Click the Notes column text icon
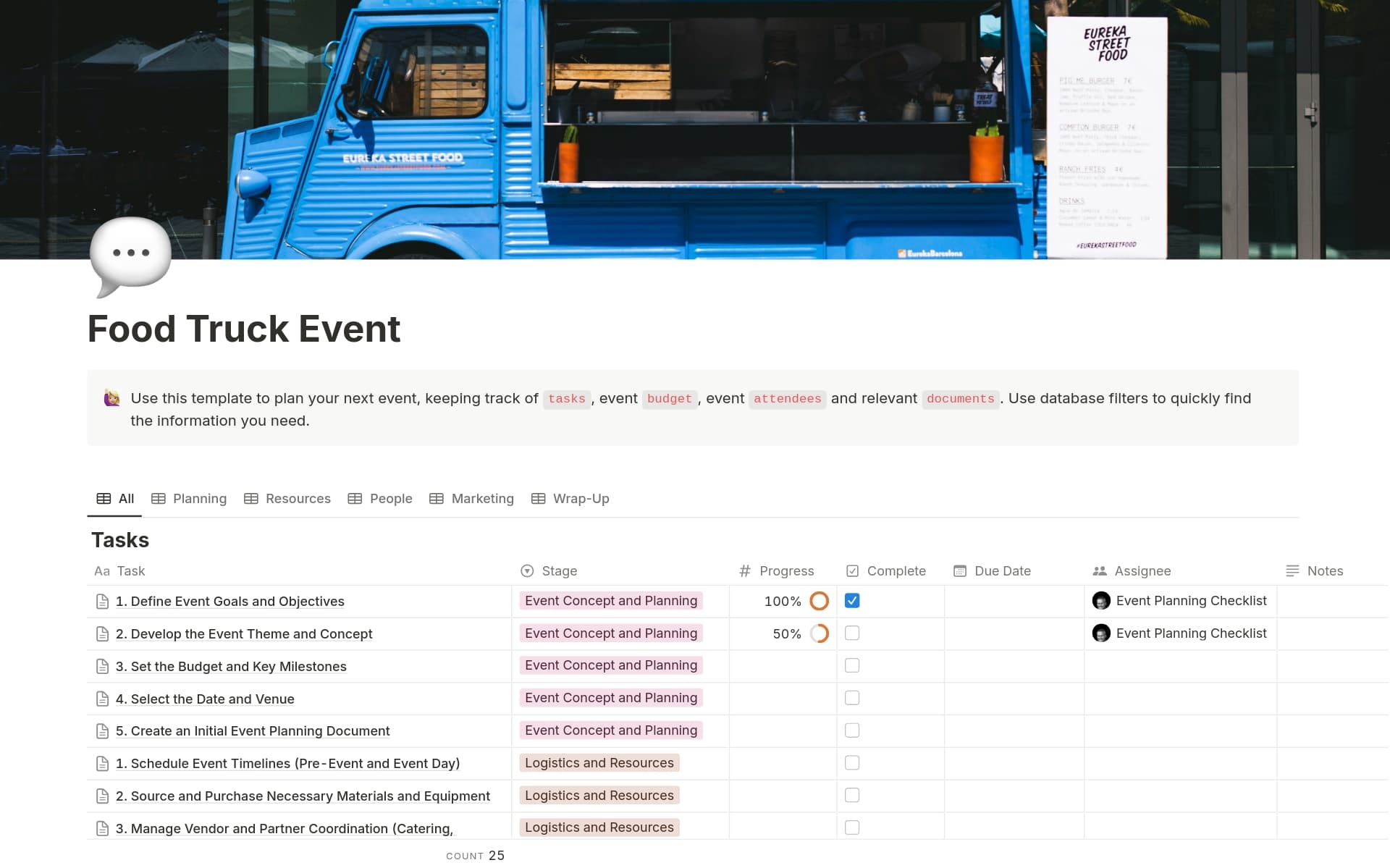 click(1292, 571)
